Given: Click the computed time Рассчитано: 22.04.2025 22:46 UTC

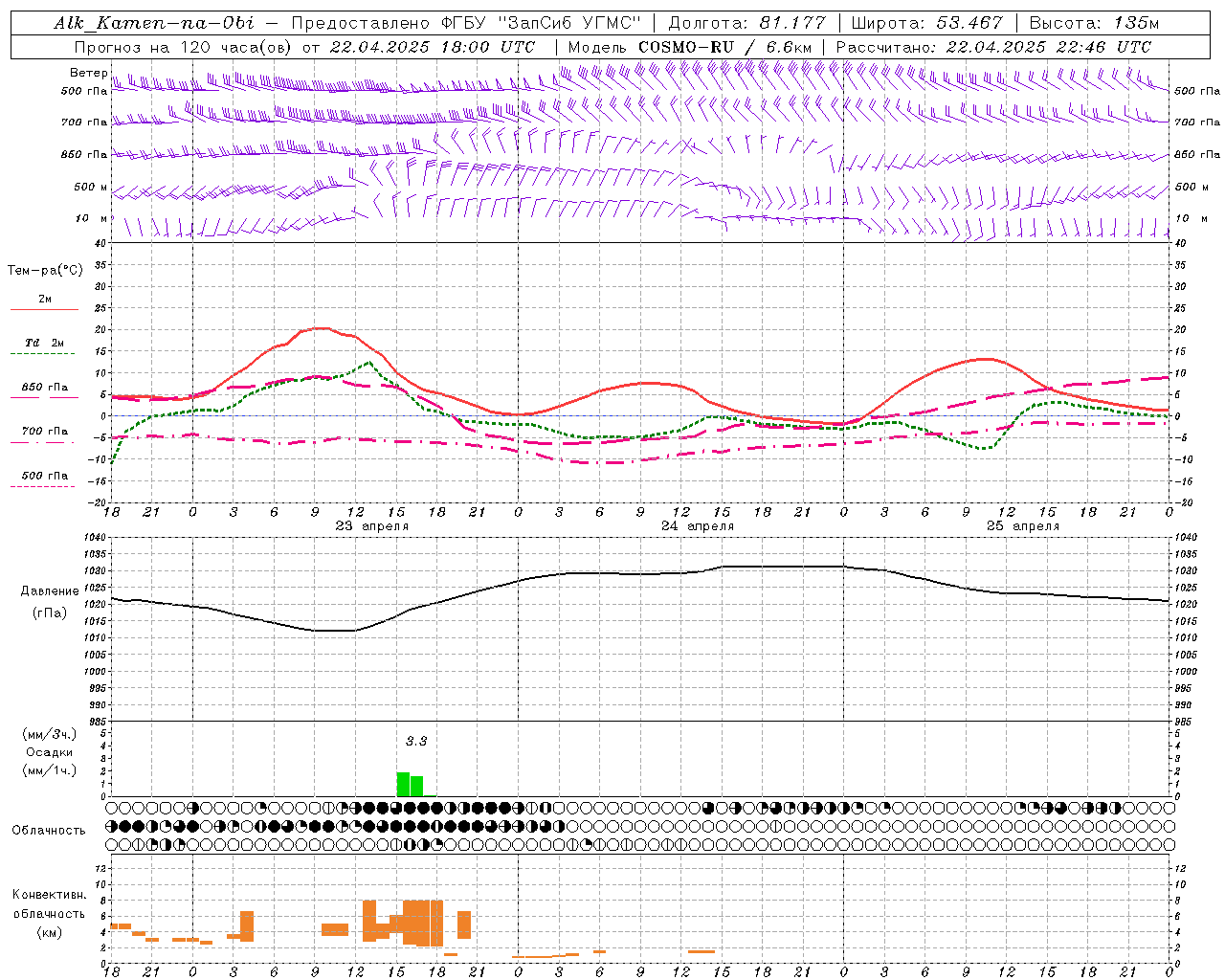Looking at the screenshot, I should click(993, 47).
